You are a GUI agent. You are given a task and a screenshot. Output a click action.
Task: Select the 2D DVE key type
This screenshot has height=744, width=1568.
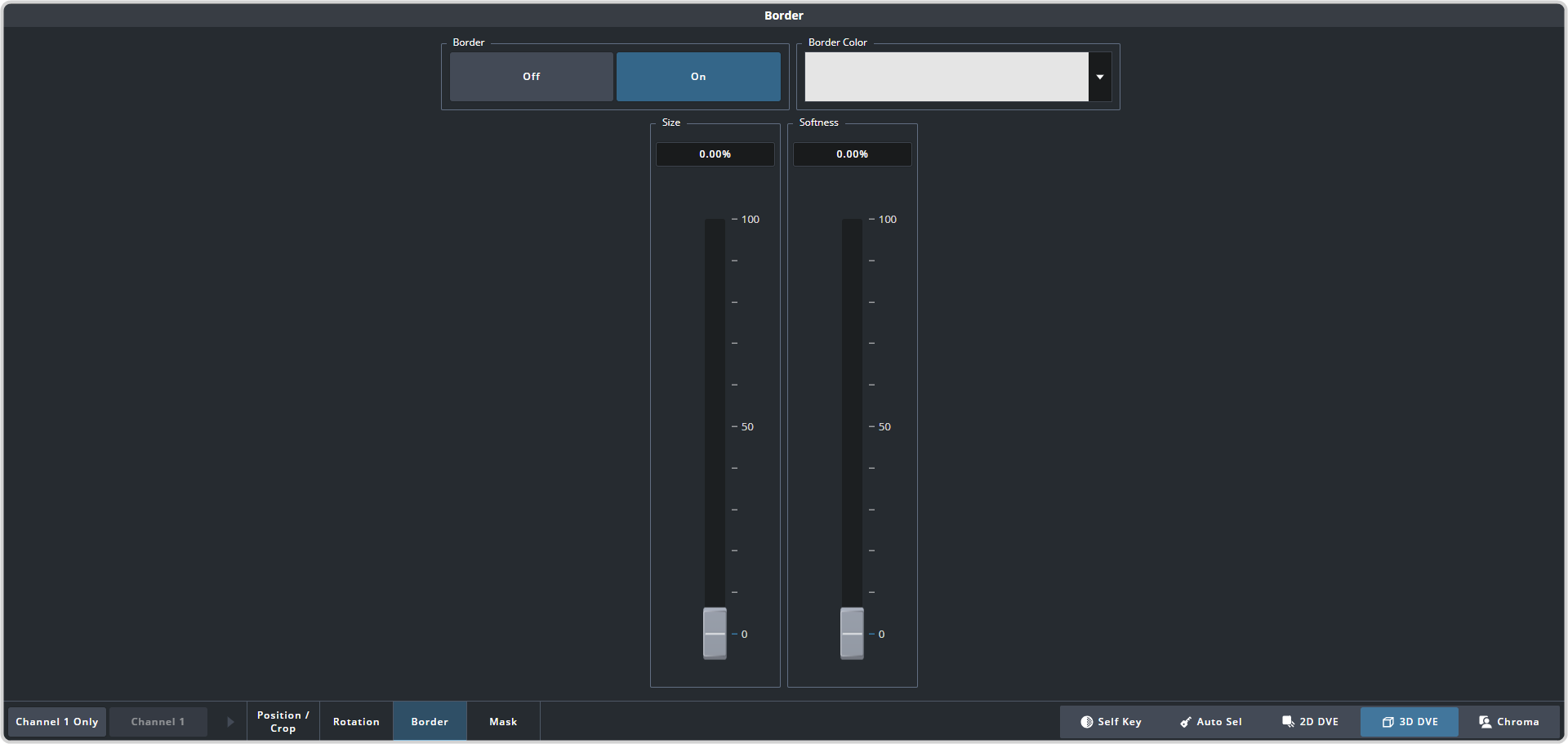click(x=1311, y=722)
